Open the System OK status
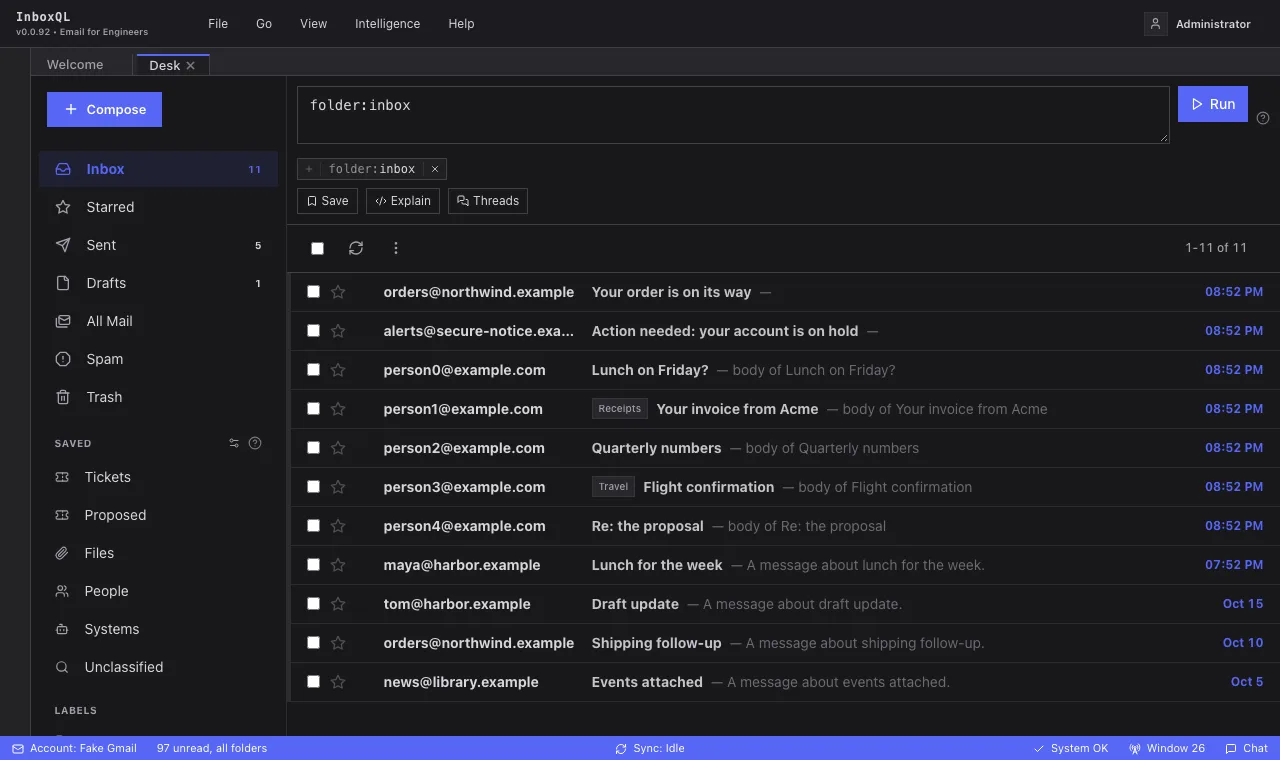This screenshot has width=1280, height=760. [1071, 748]
